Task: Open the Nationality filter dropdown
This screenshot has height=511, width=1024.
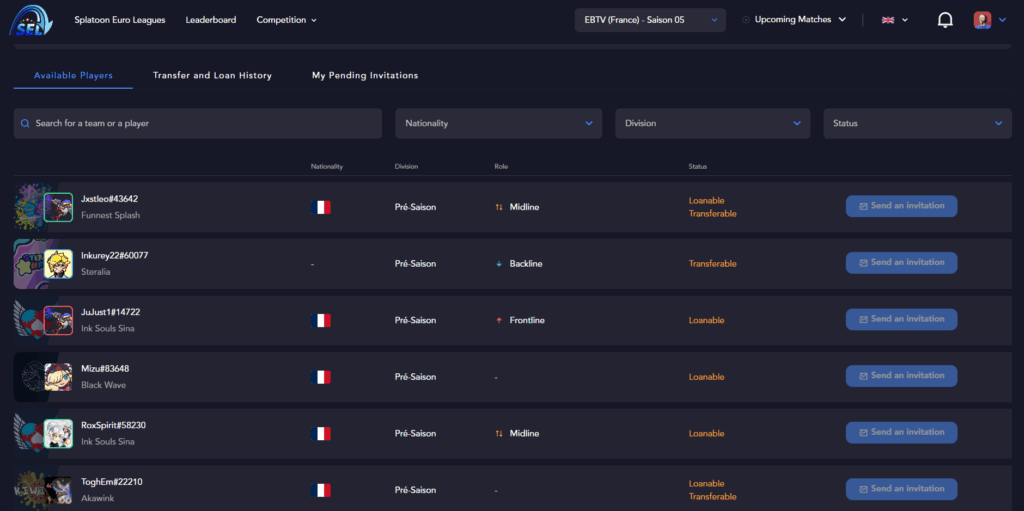Action: click(498, 124)
